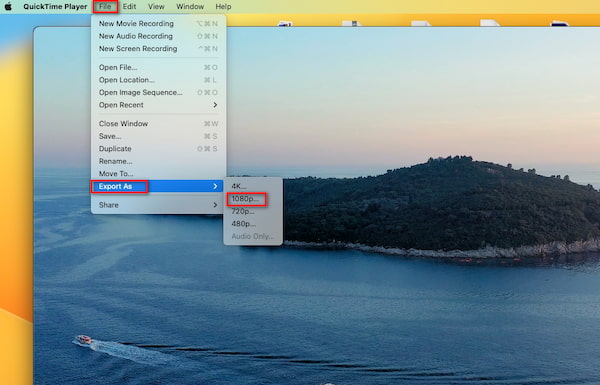Select the Export As menu item
Screen dimensions: 600x385
(158, 186)
